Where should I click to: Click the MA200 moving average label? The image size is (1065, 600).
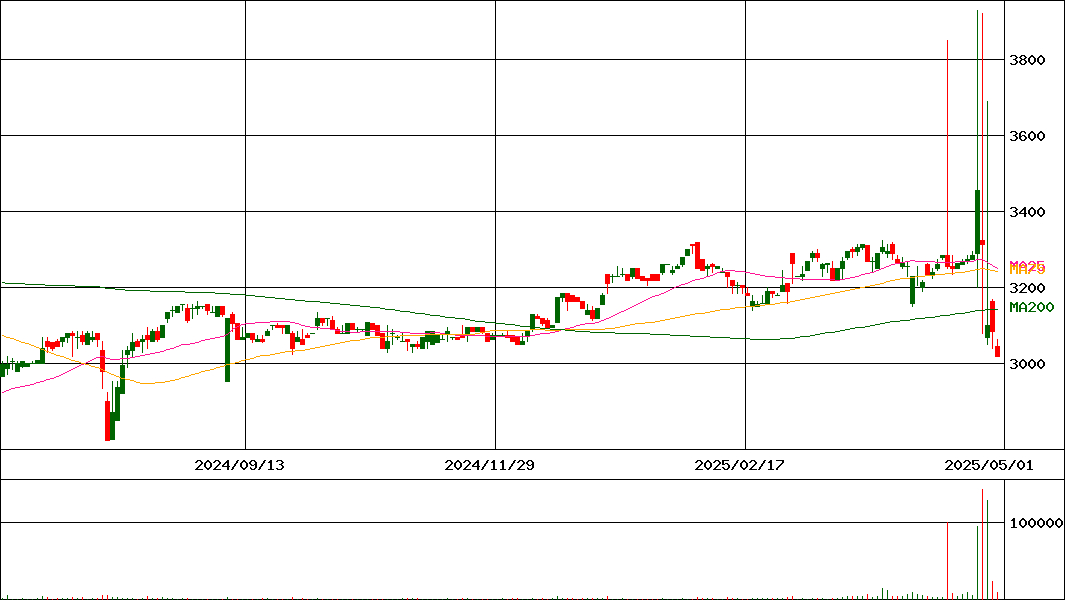pyautogui.click(x=1031, y=308)
